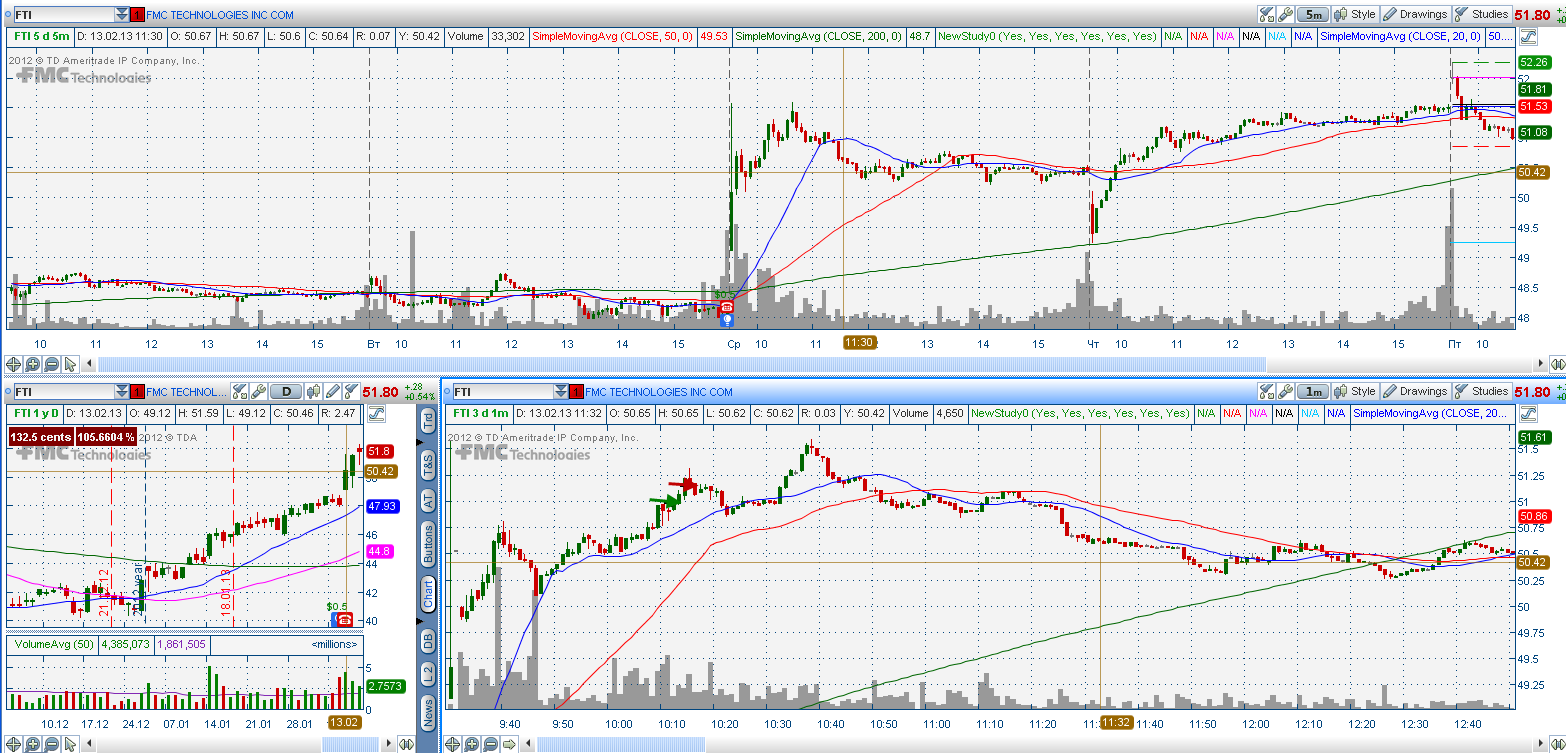Toggle the scale icon on the 1m chart
Image resolution: width=1566 pixels, height=753 pixels.
pyautogui.click(x=1527, y=413)
